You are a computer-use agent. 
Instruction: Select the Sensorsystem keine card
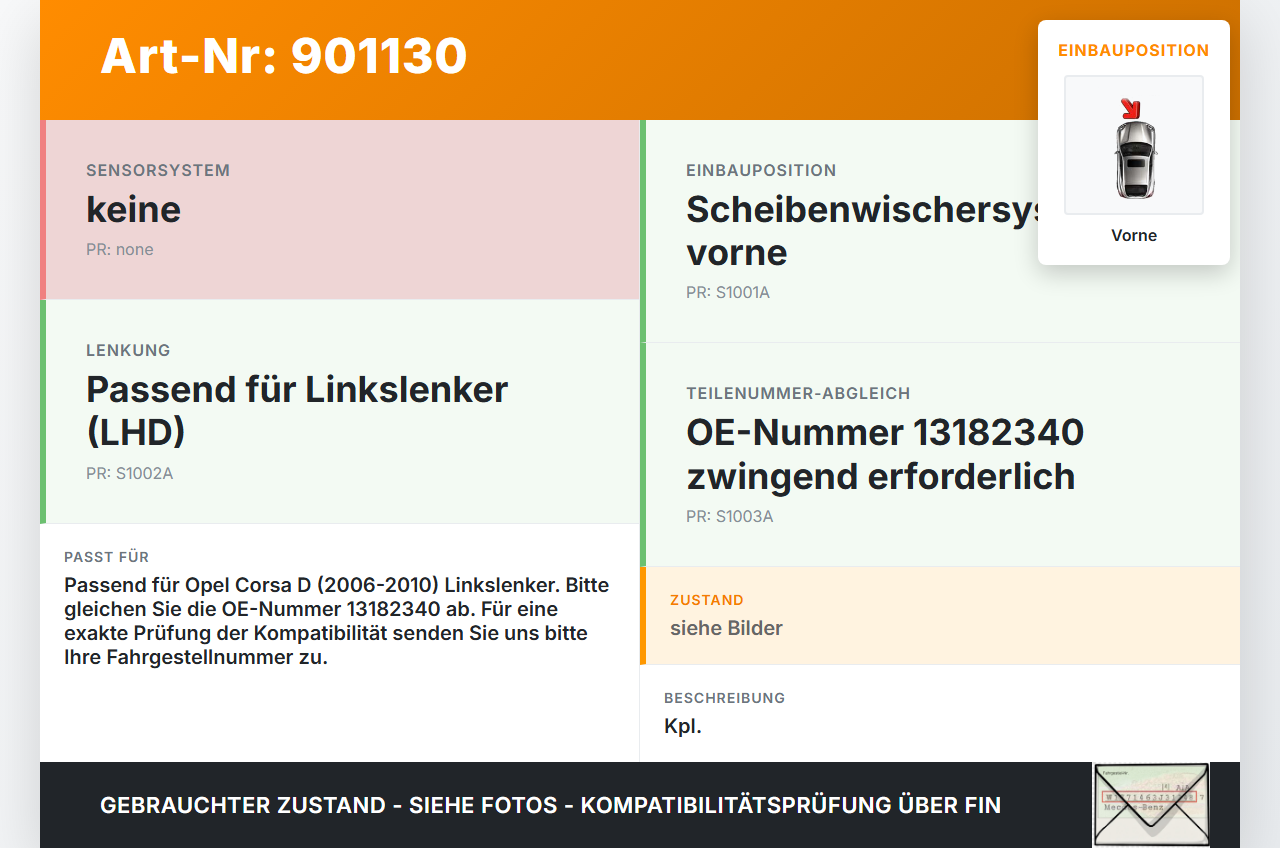(340, 210)
